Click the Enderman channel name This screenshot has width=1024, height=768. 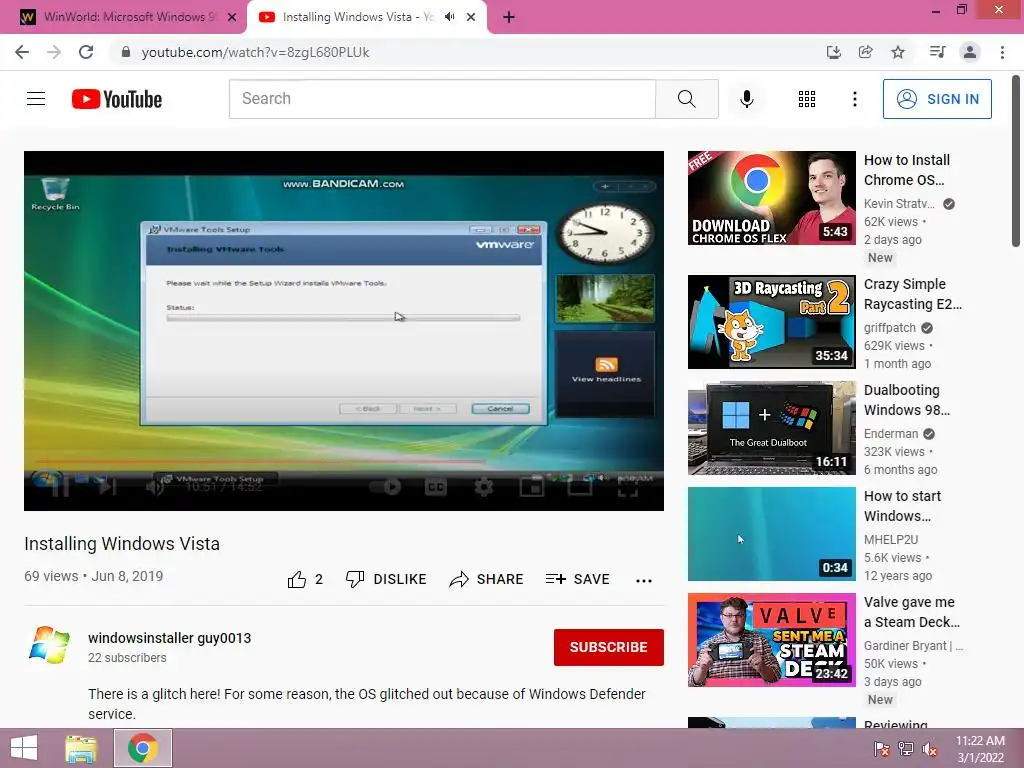(x=891, y=434)
